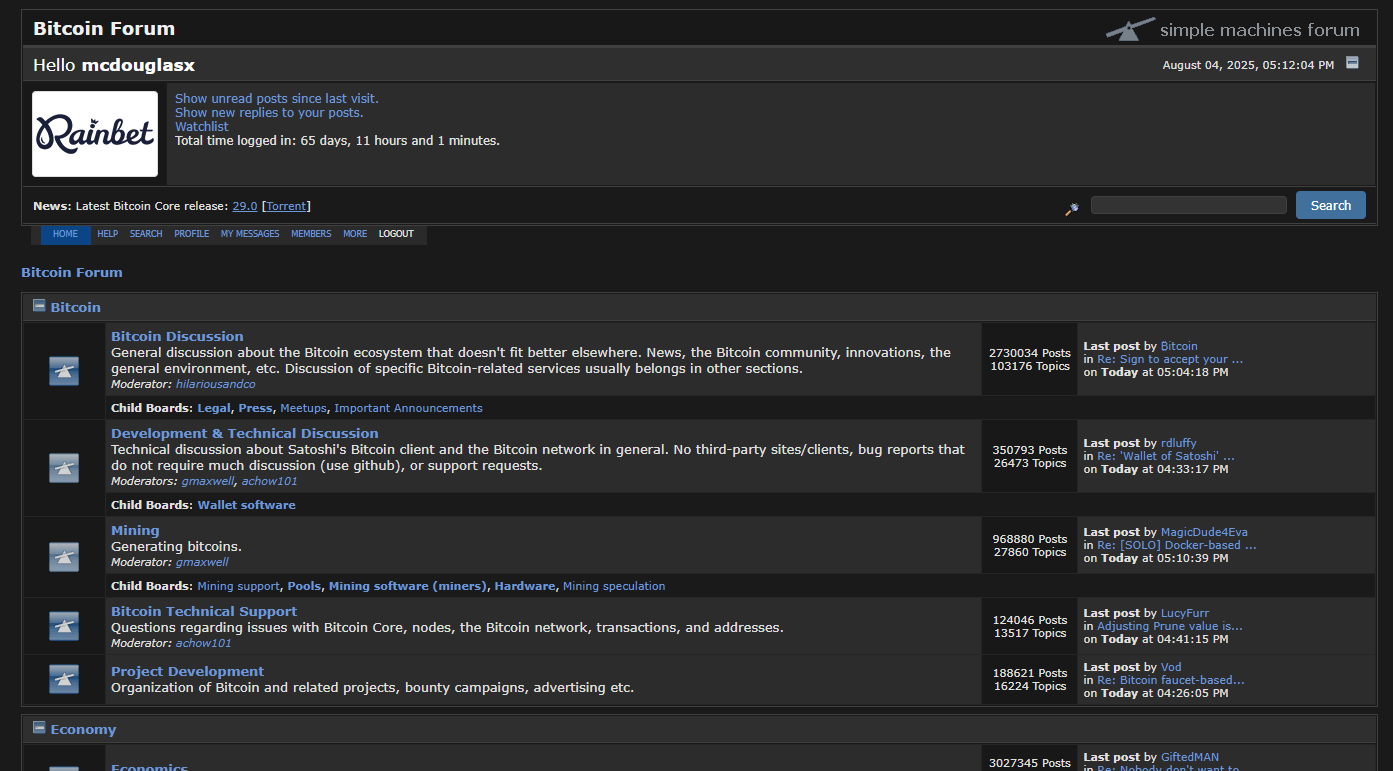Collapse the header info with upshrink icon
This screenshot has width=1393, height=771.
1352,62
